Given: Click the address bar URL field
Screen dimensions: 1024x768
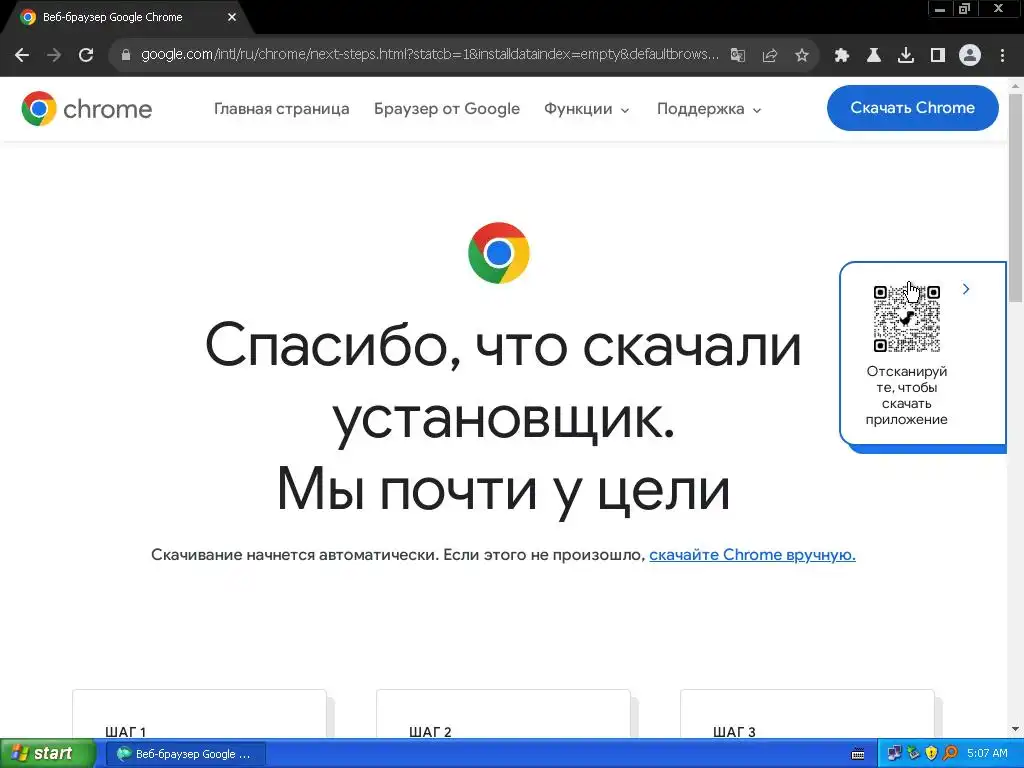Looking at the screenshot, I should [x=430, y=55].
